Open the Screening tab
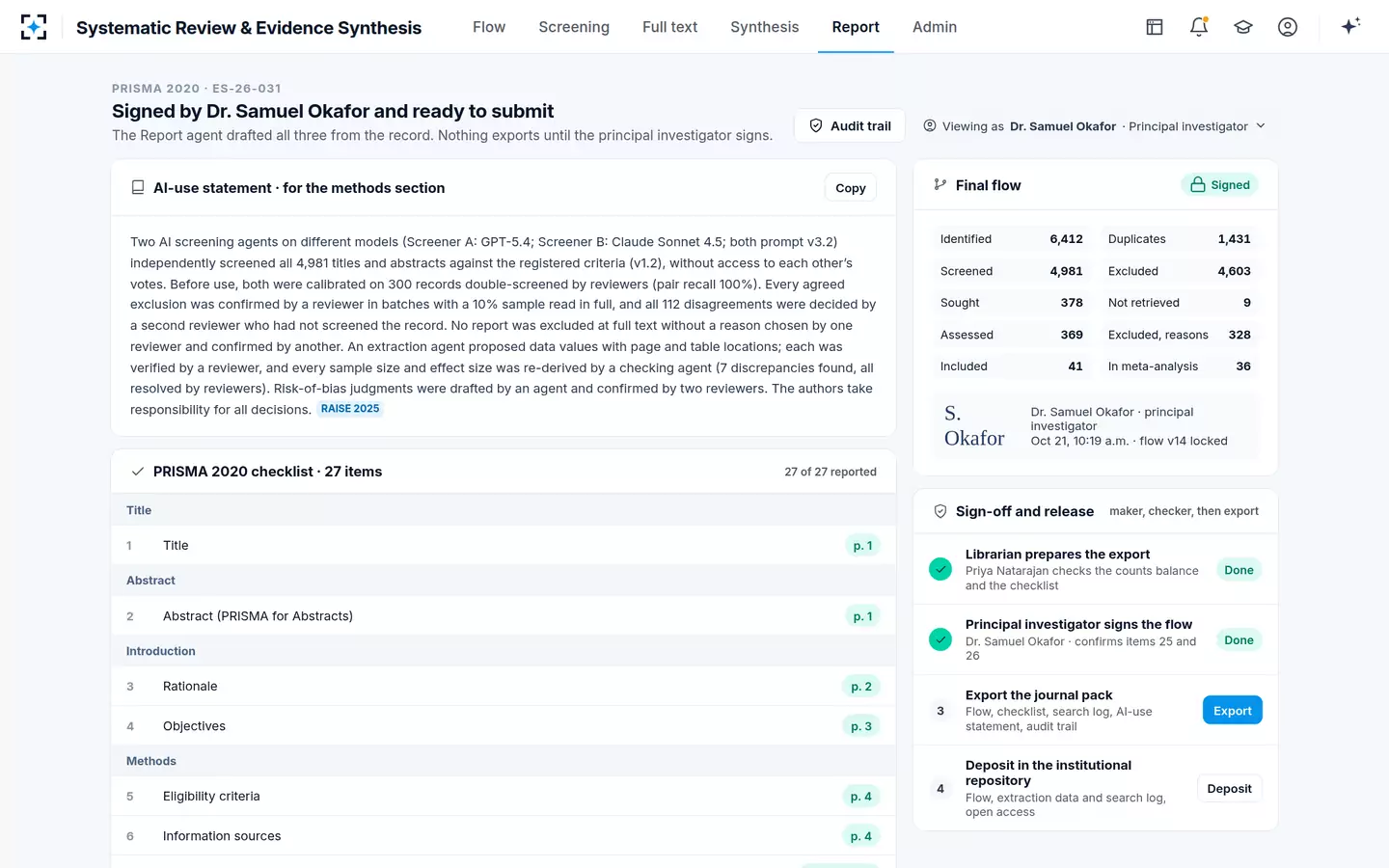 (574, 27)
